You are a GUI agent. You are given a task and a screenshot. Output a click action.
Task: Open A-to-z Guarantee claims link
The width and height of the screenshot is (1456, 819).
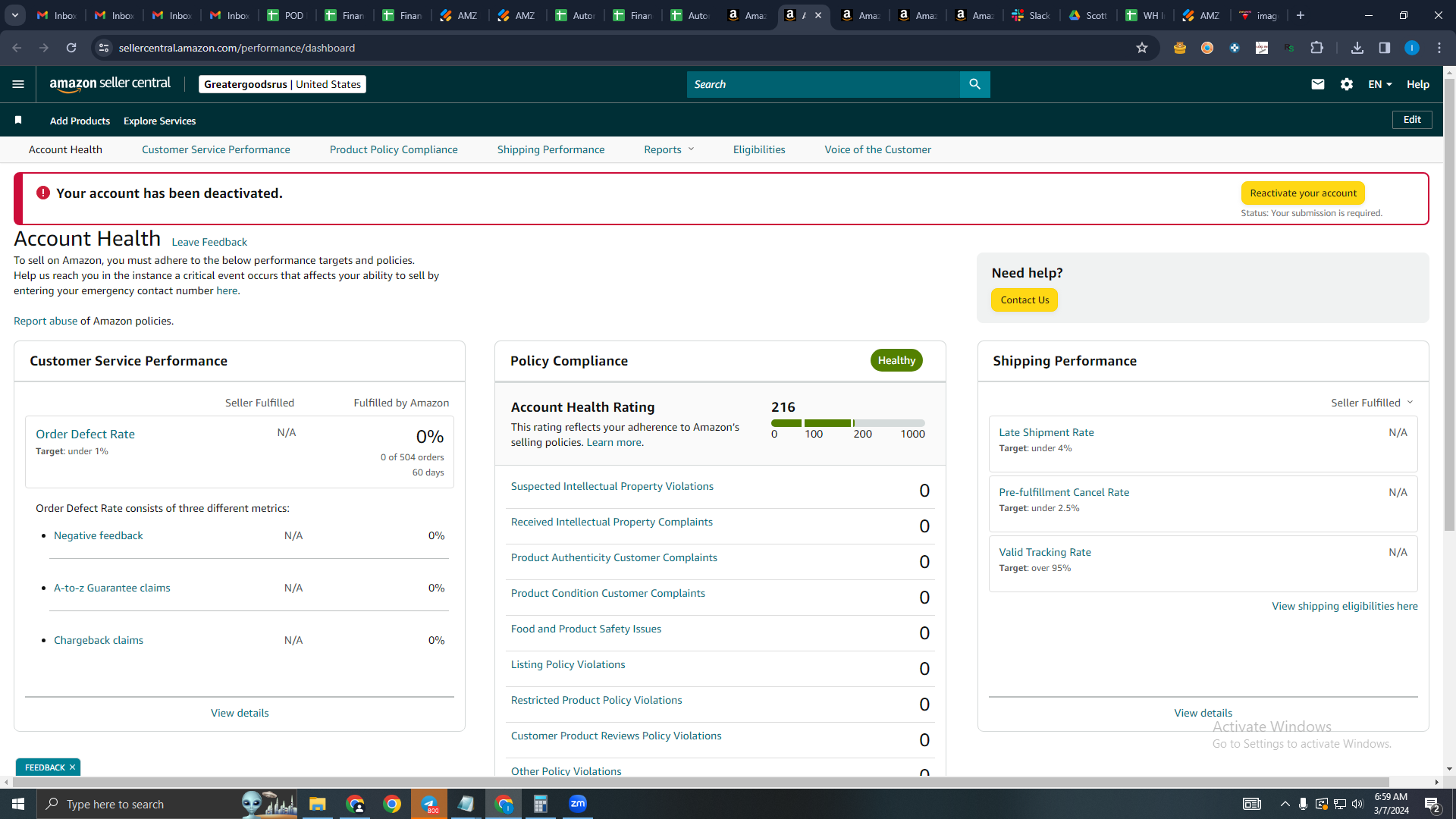[x=112, y=588]
